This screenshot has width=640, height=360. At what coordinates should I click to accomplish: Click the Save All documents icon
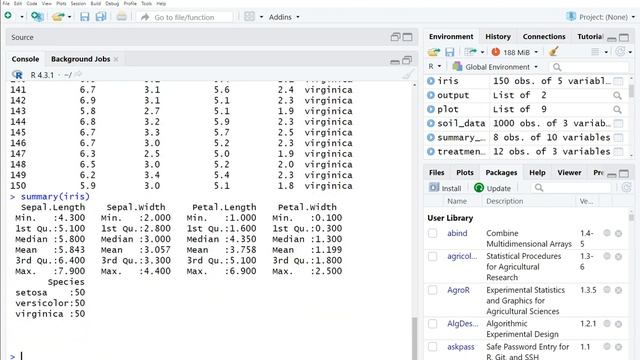[x=101, y=17]
